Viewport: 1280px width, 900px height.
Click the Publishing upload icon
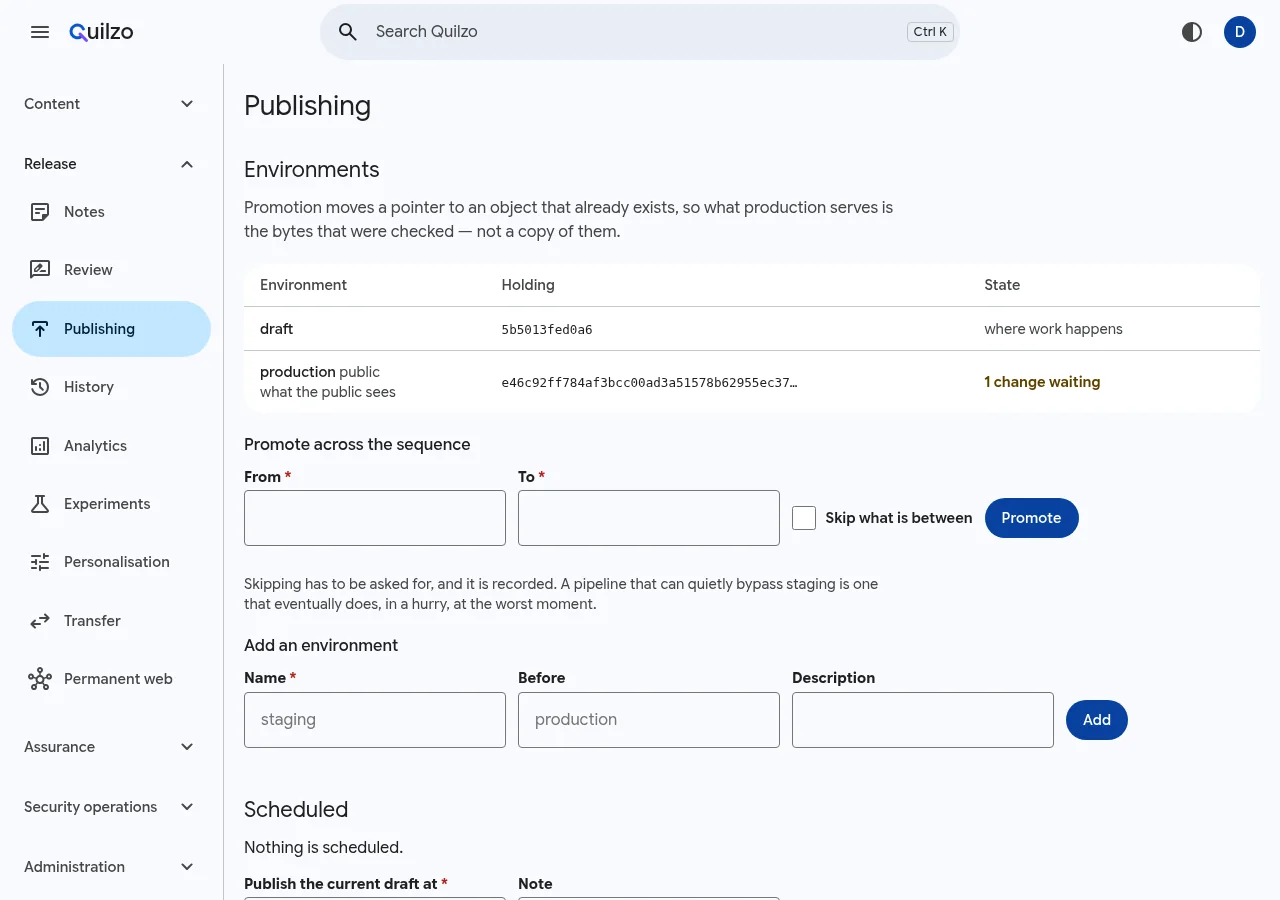(40, 329)
